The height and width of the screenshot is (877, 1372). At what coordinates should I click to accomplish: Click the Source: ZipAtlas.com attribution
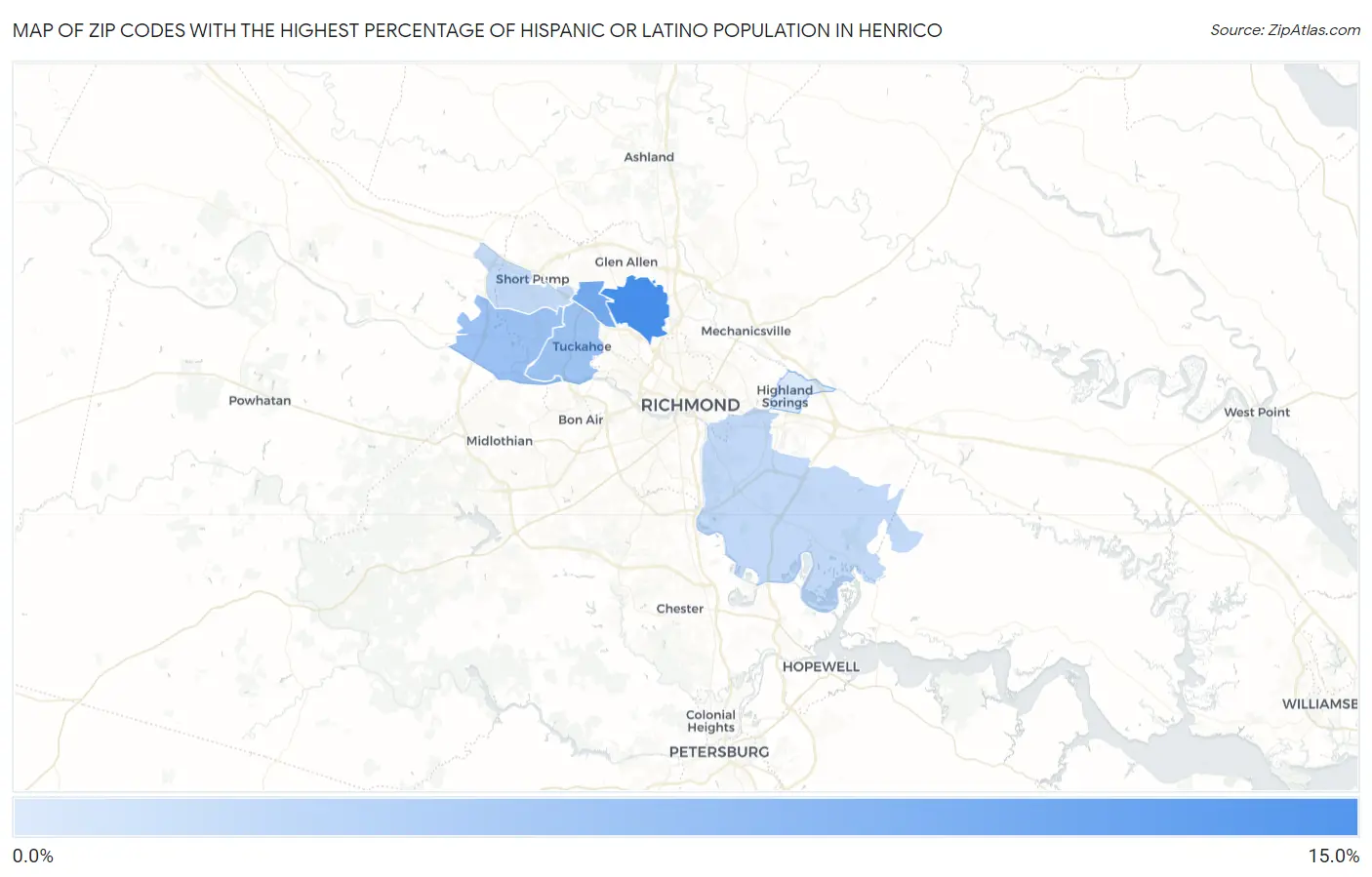coord(1285,30)
